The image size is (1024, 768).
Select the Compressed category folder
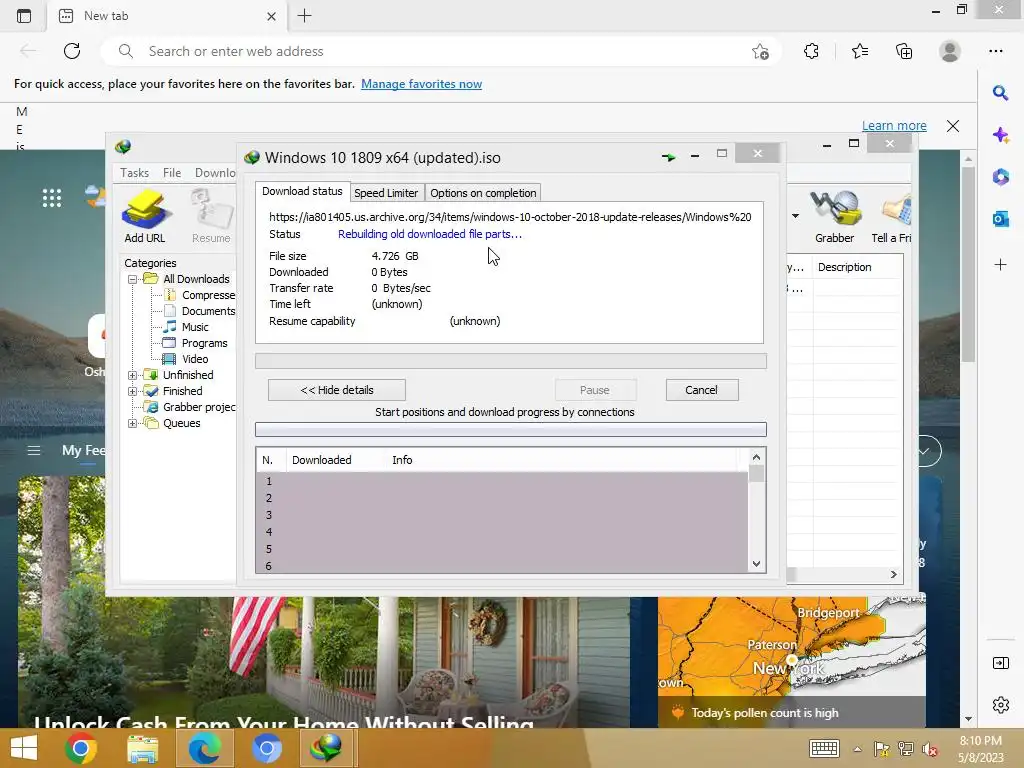pos(200,295)
